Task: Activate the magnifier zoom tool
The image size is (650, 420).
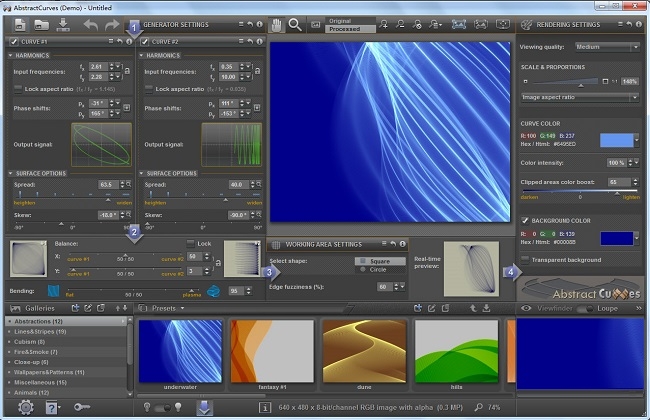Action: [295, 25]
